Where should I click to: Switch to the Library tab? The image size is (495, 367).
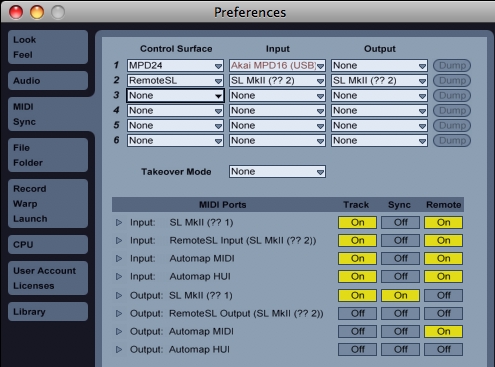(48, 311)
